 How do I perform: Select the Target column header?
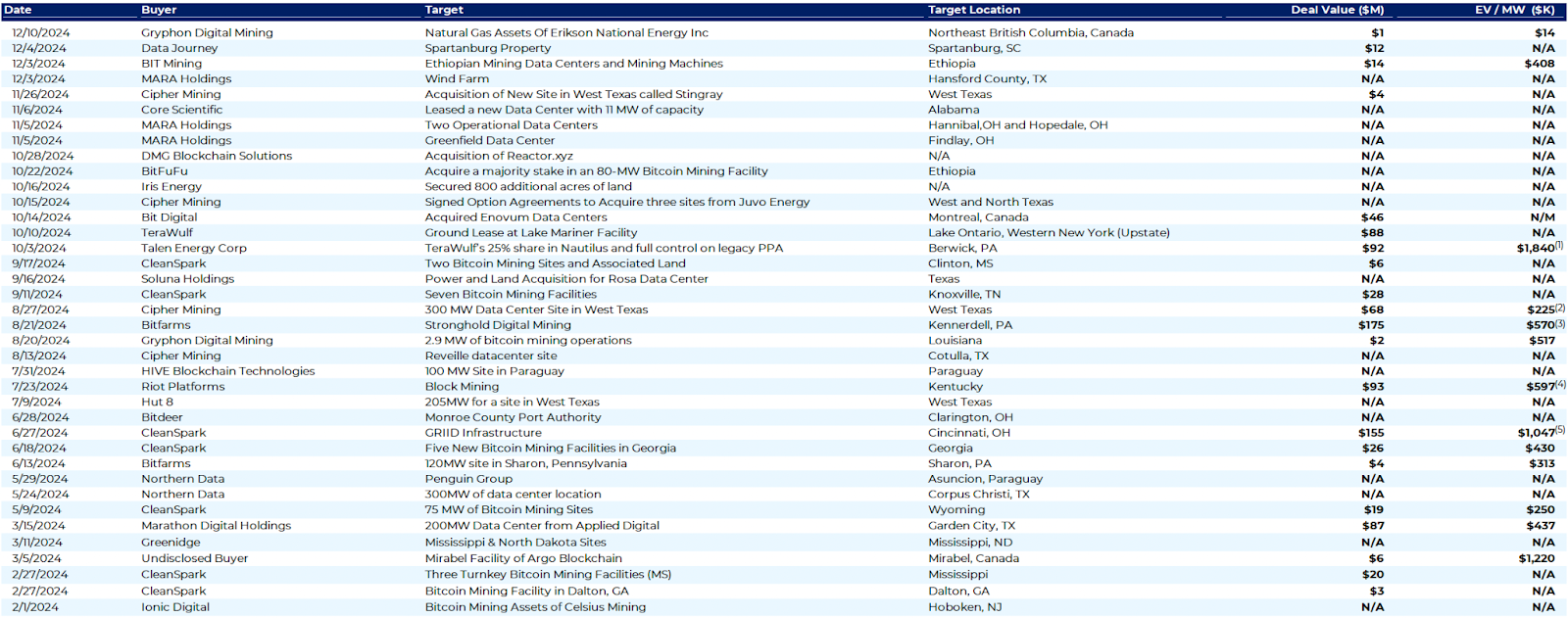[x=444, y=10]
